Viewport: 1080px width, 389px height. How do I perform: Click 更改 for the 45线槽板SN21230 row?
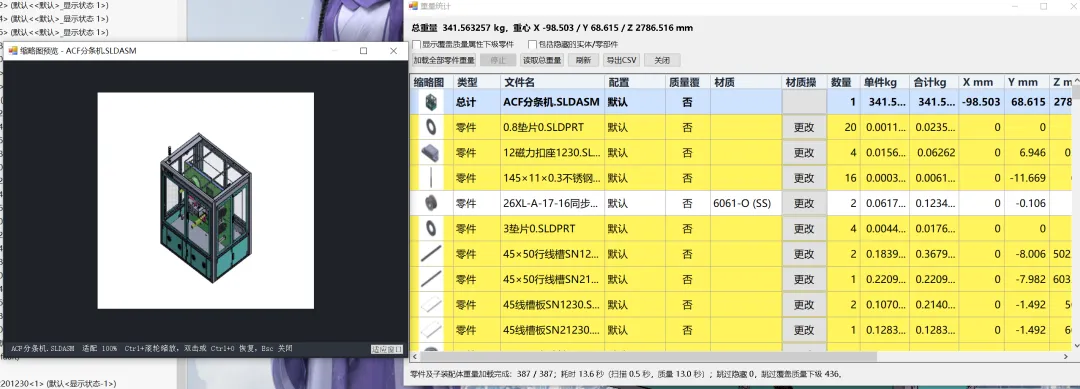click(804, 330)
